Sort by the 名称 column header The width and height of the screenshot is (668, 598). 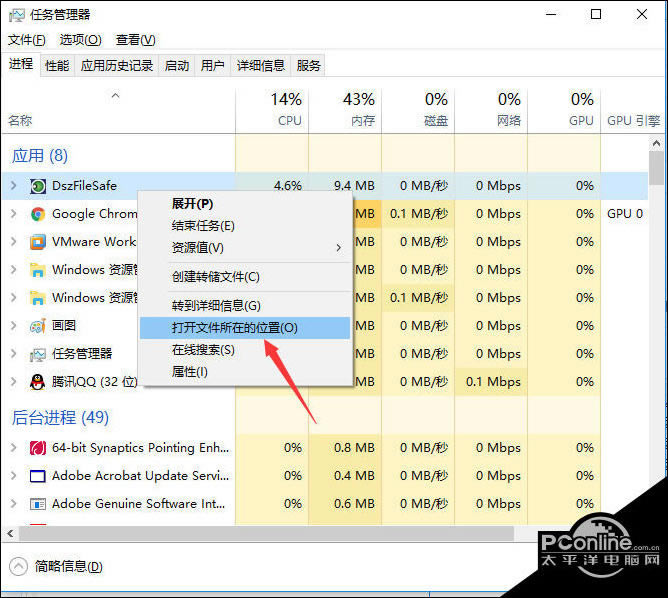tap(118, 110)
